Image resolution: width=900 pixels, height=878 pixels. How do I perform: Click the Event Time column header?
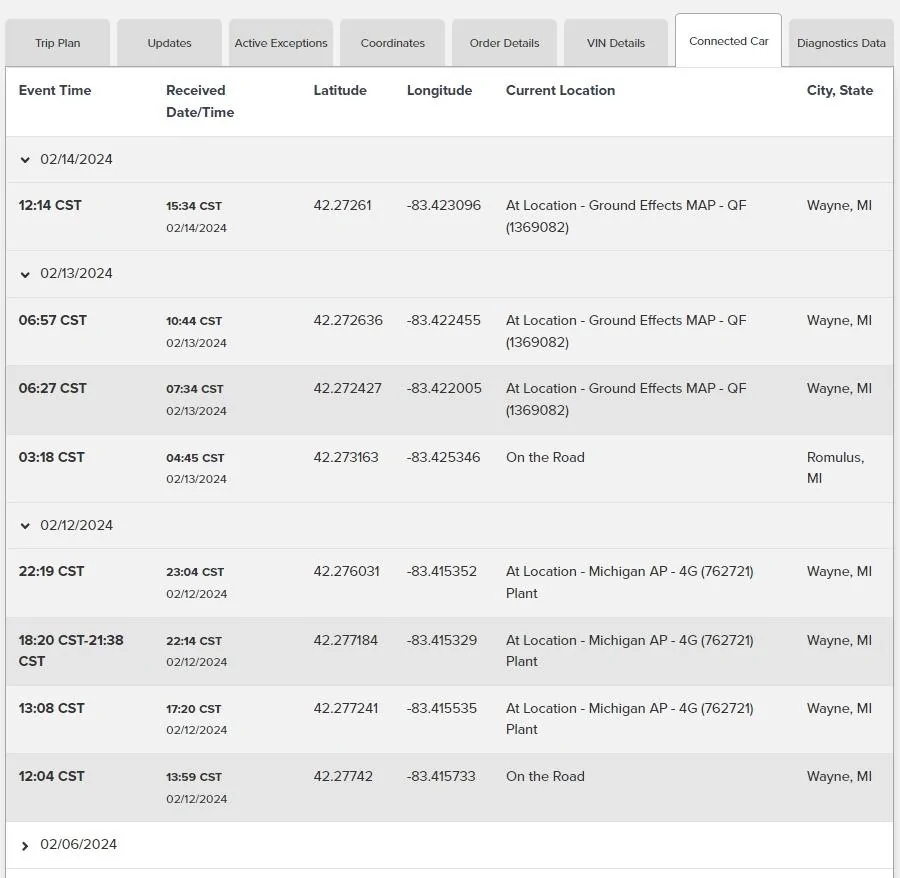pos(55,91)
